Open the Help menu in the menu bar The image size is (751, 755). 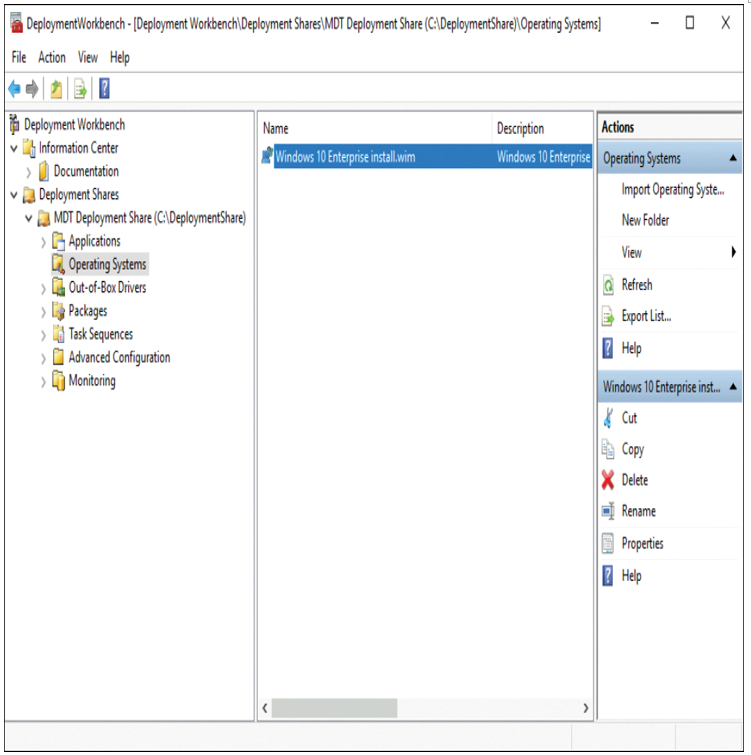tap(119, 57)
